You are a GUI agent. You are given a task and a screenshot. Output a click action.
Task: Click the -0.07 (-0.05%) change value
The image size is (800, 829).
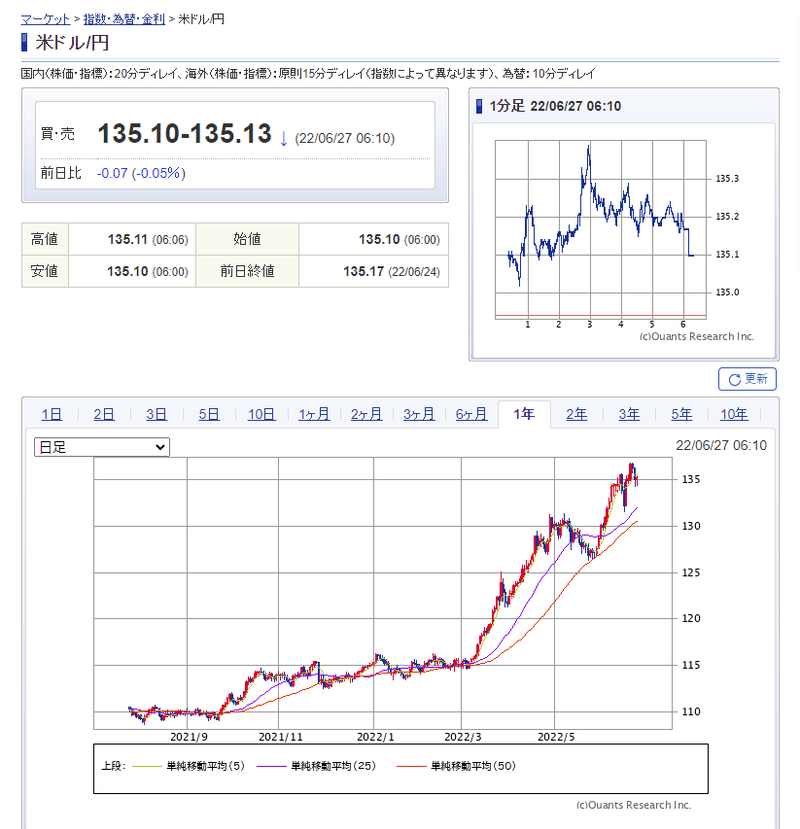click(x=141, y=173)
